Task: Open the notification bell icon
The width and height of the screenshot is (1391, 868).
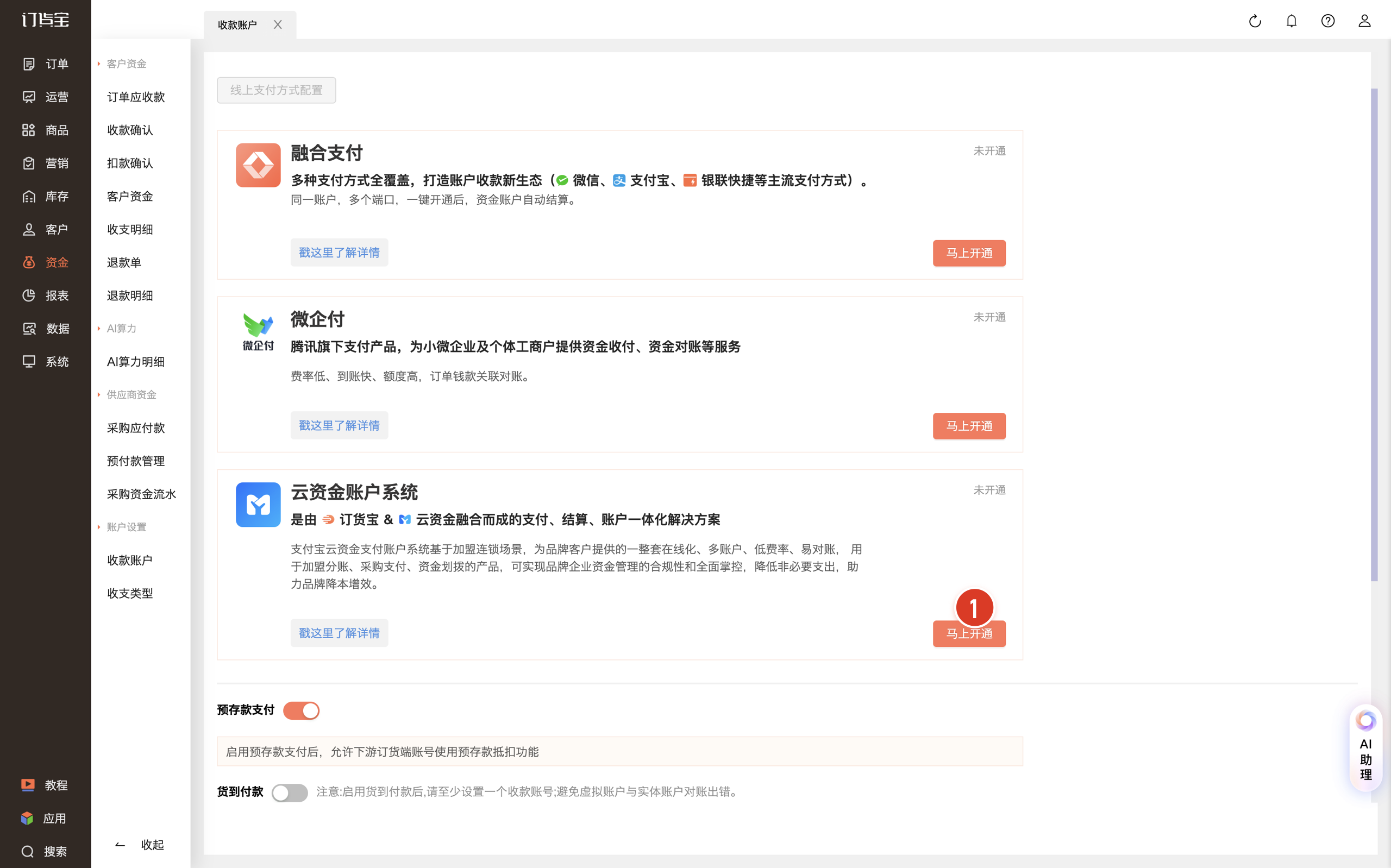Action: pyautogui.click(x=1291, y=21)
